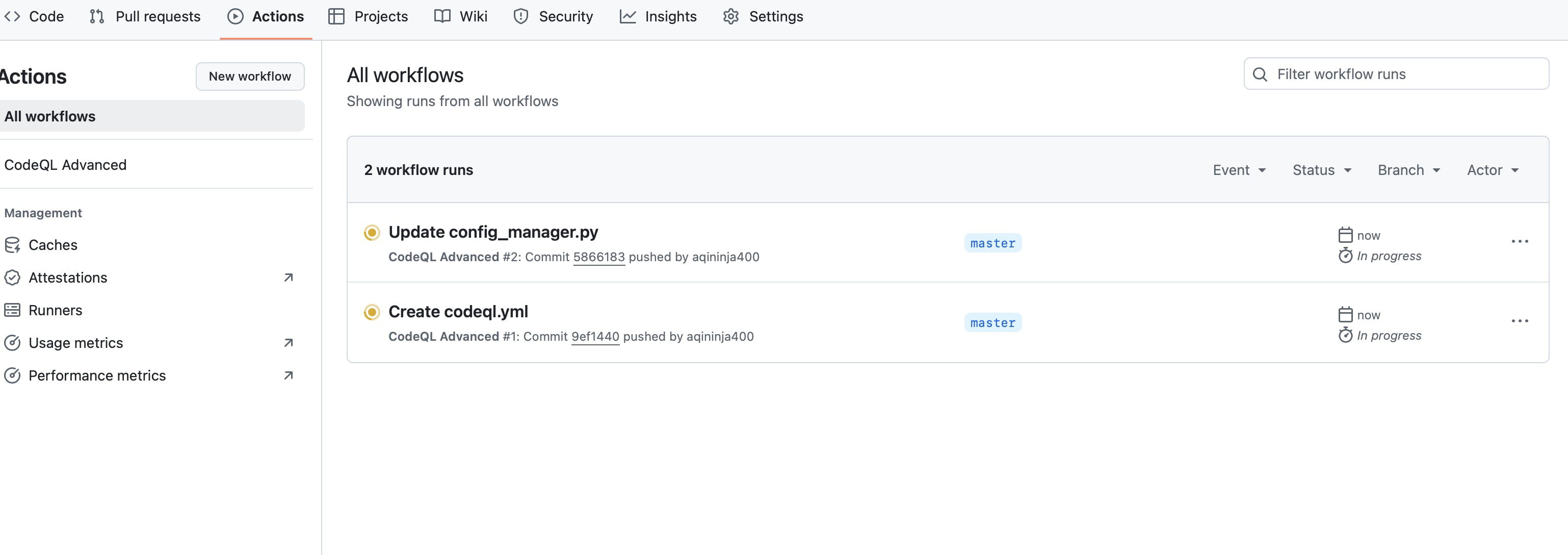Click the Settings gear icon
1568x555 pixels.
(x=731, y=16)
